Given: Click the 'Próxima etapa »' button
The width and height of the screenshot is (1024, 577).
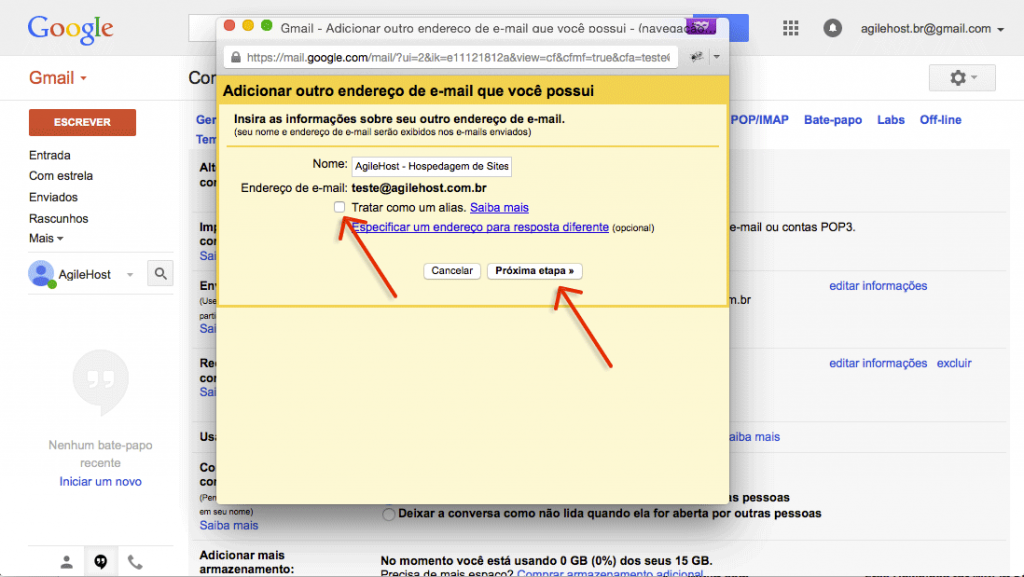Looking at the screenshot, I should point(534,271).
